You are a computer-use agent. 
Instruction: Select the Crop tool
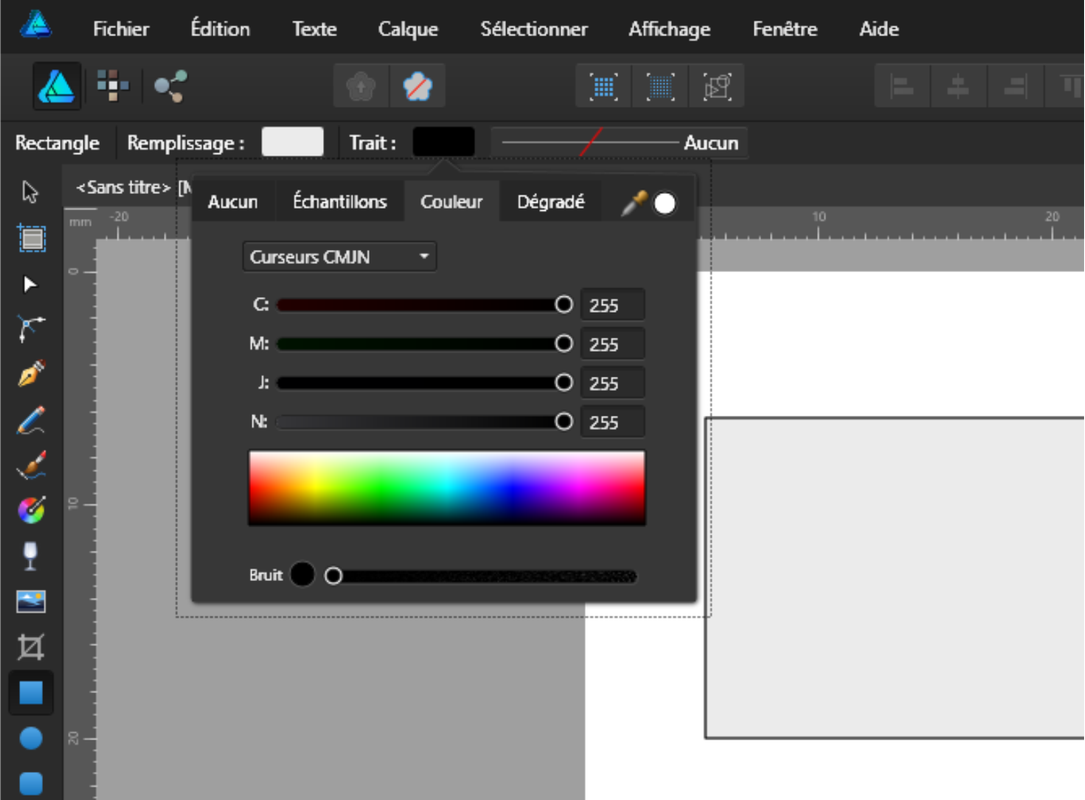(31, 647)
